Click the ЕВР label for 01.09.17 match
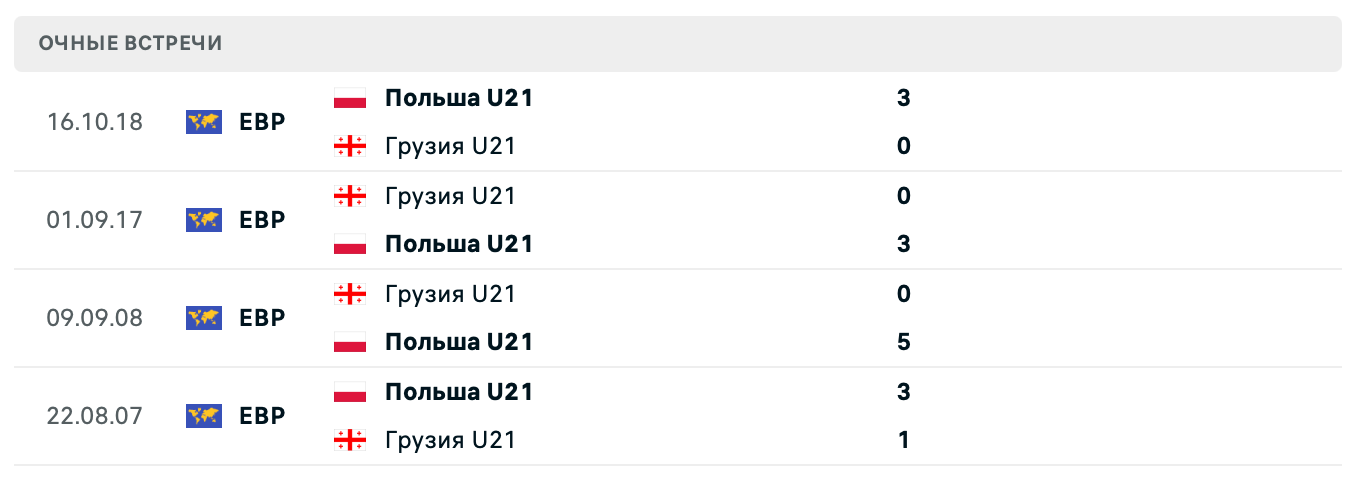Viewport: 1356px width, 482px height. coord(263,220)
